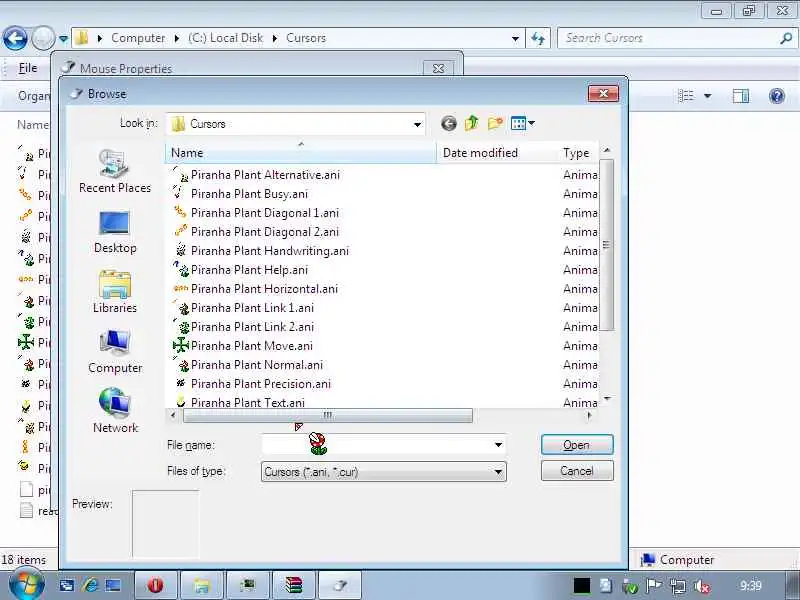Open recent locations dropdown in Explorer

pos(63,38)
